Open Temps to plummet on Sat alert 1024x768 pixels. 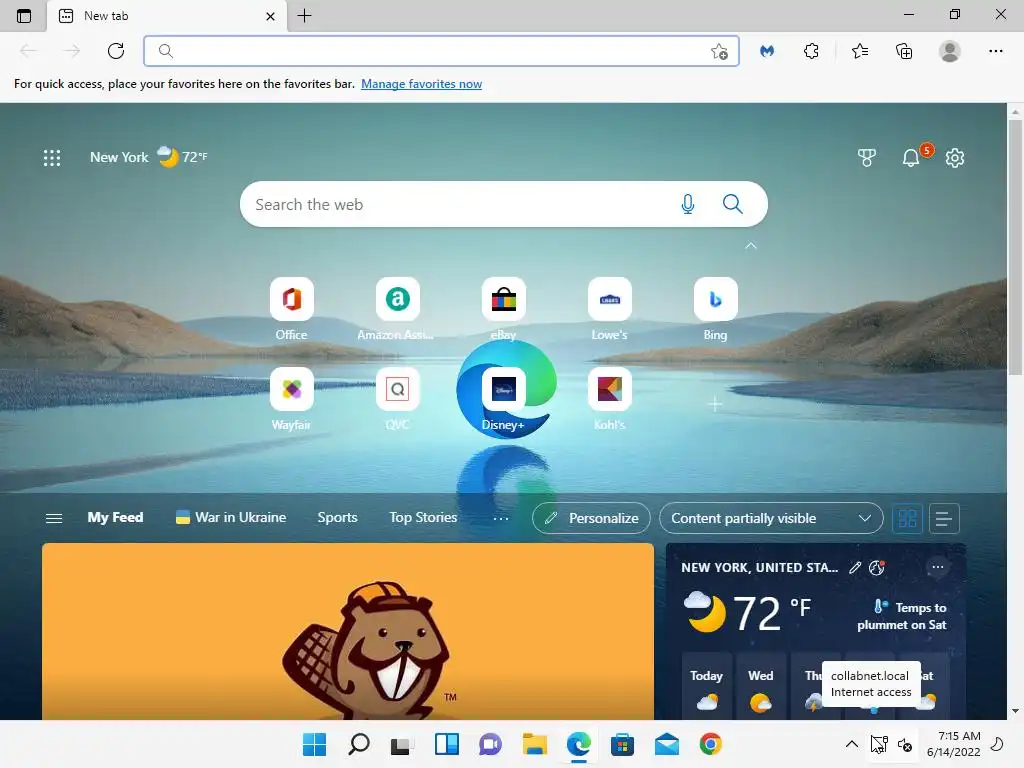click(902, 615)
